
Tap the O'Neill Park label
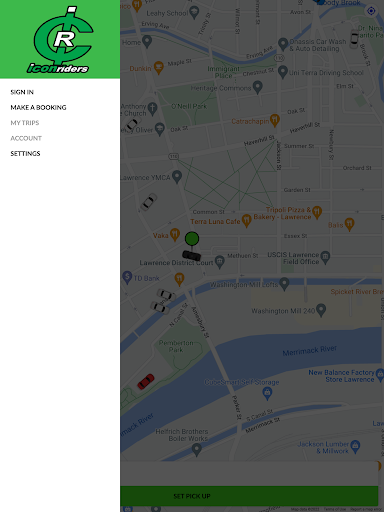click(x=189, y=106)
